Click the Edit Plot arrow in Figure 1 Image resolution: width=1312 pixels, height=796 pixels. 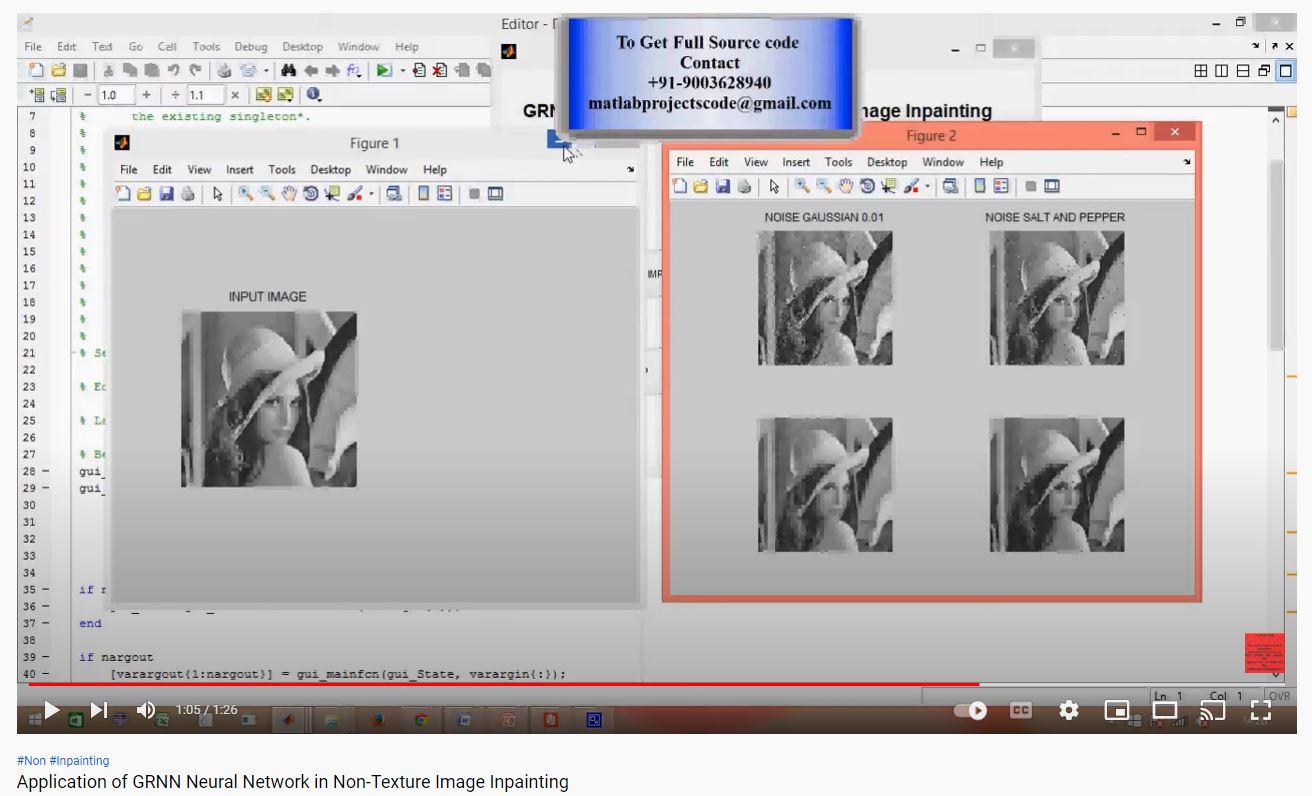[x=218, y=194]
